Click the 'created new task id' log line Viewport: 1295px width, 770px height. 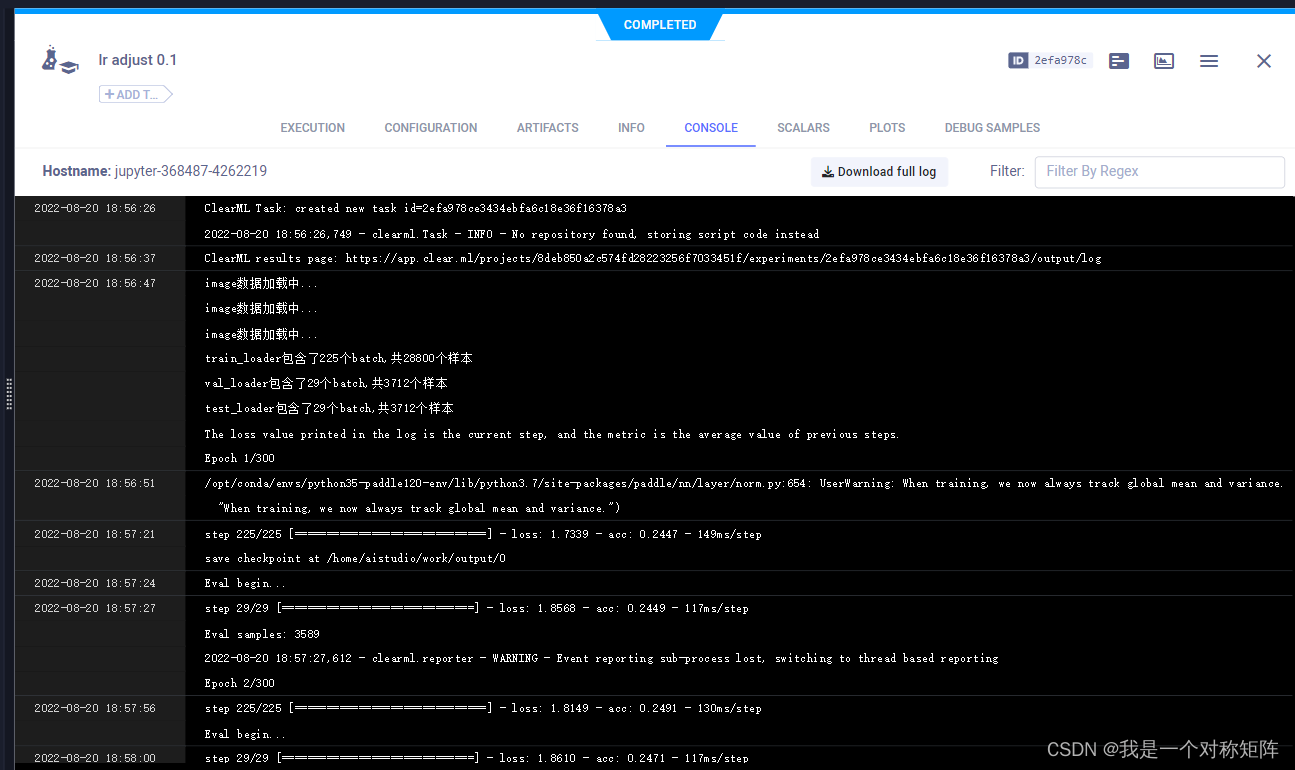415,209
